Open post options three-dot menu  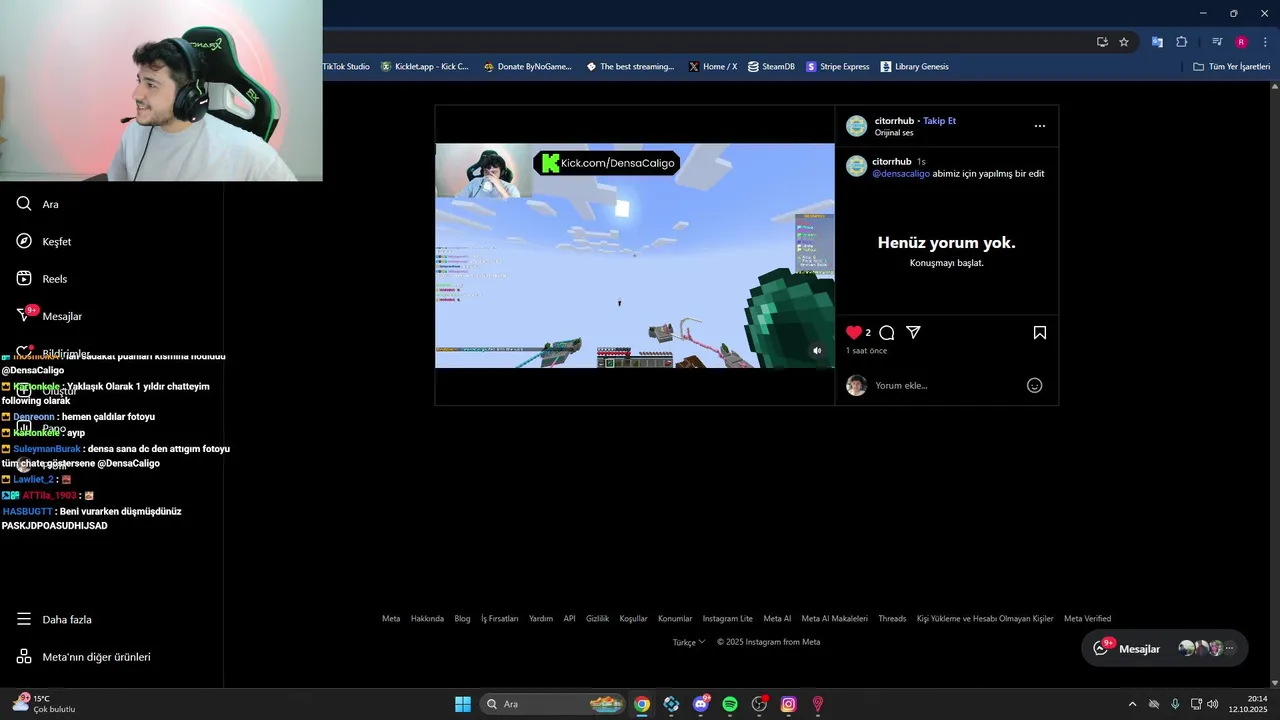1040,126
